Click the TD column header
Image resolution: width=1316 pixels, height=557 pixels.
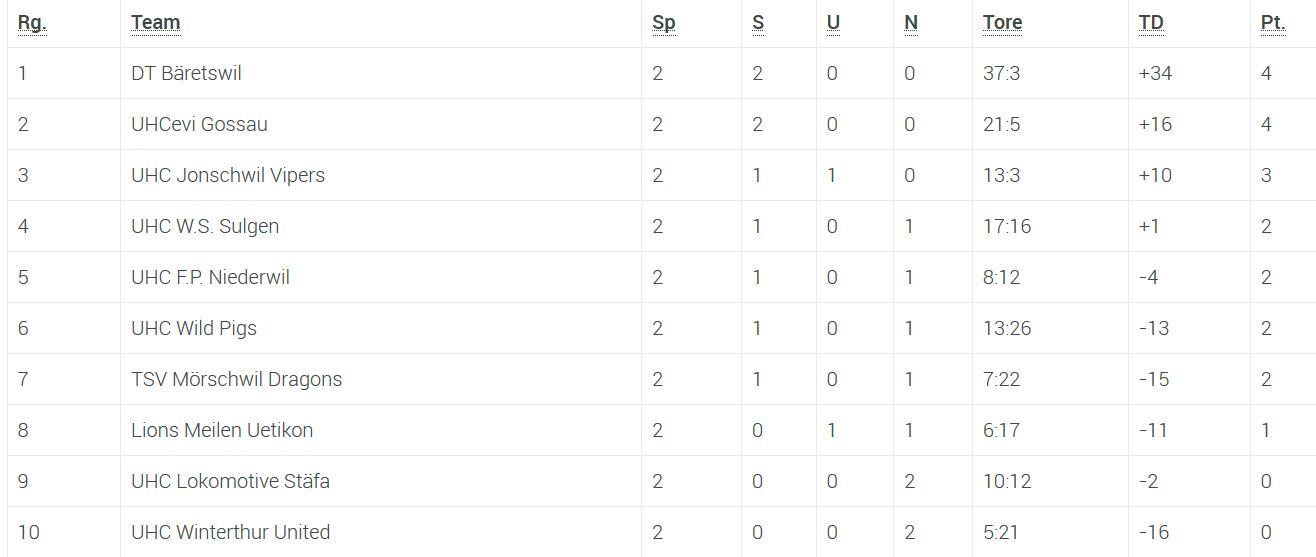(x=1151, y=23)
